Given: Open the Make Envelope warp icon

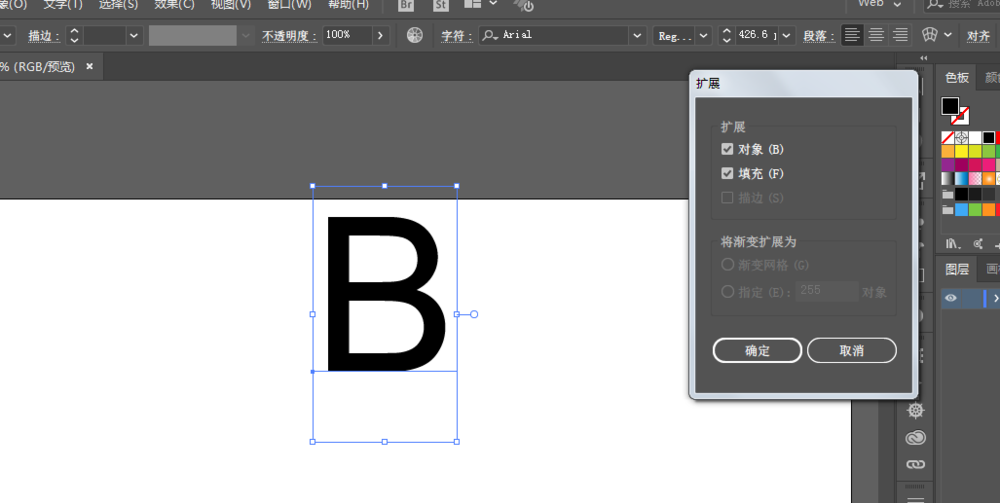Looking at the screenshot, I should pyautogui.click(x=930, y=35).
